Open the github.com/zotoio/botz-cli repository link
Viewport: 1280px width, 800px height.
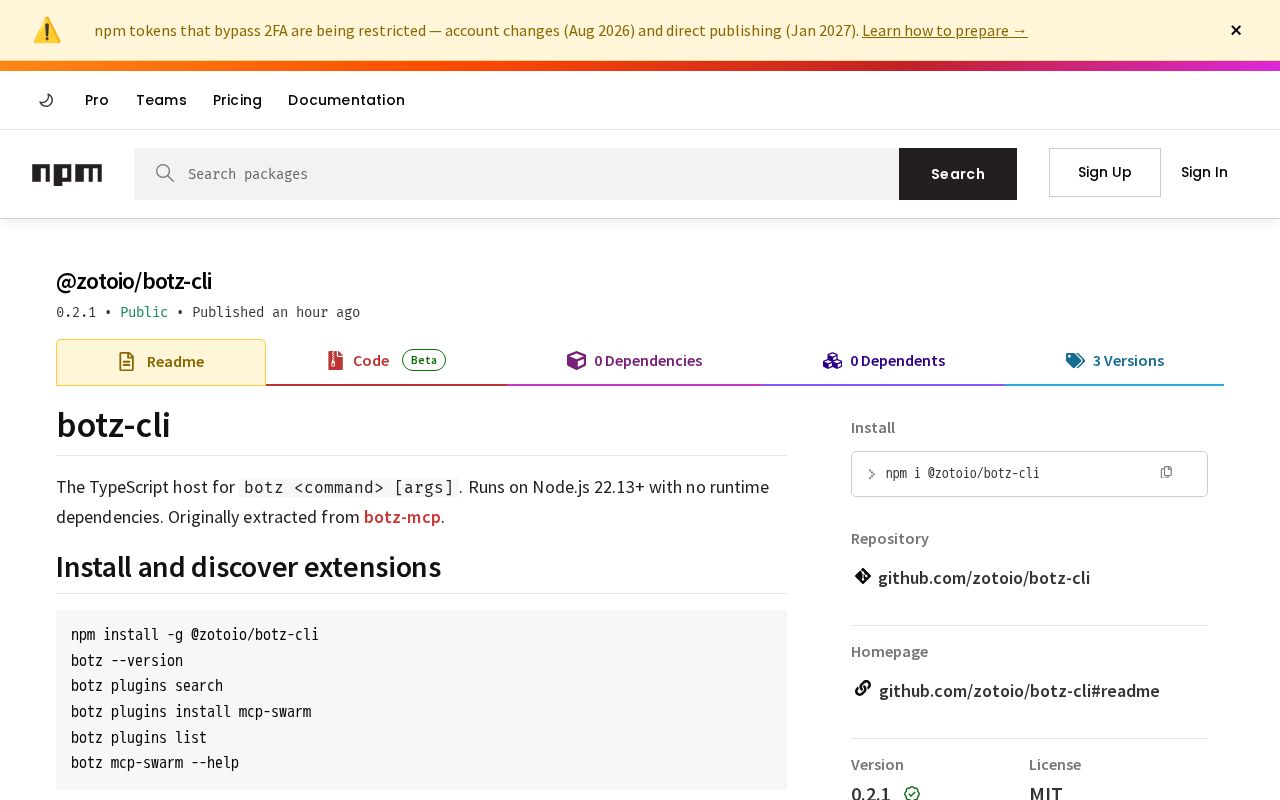(x=984, y=578)
